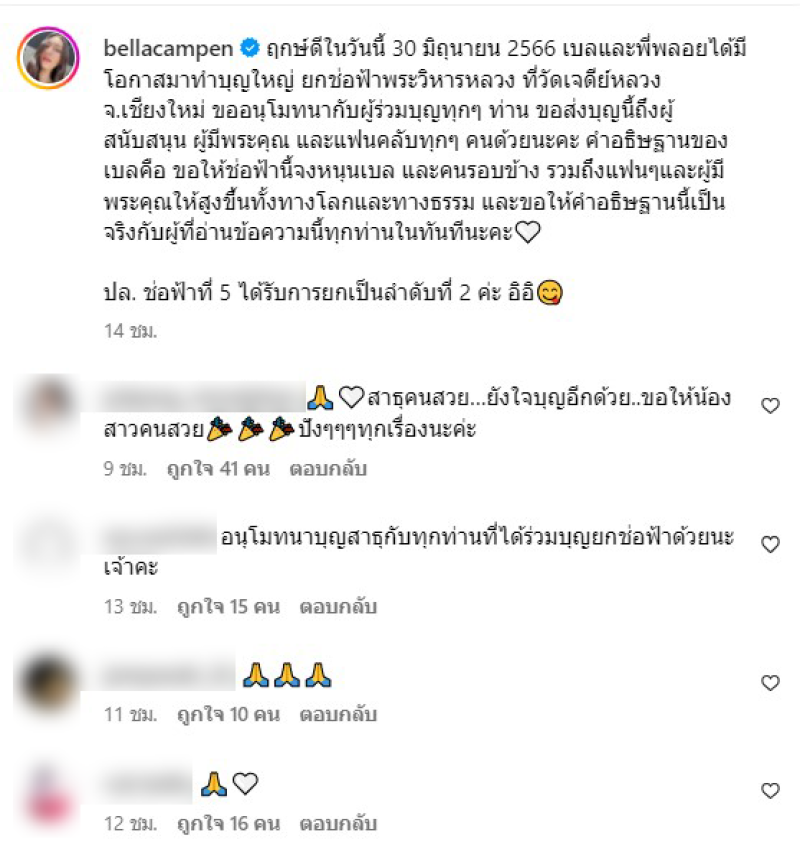View the 10 people who liked

[228, 715]
